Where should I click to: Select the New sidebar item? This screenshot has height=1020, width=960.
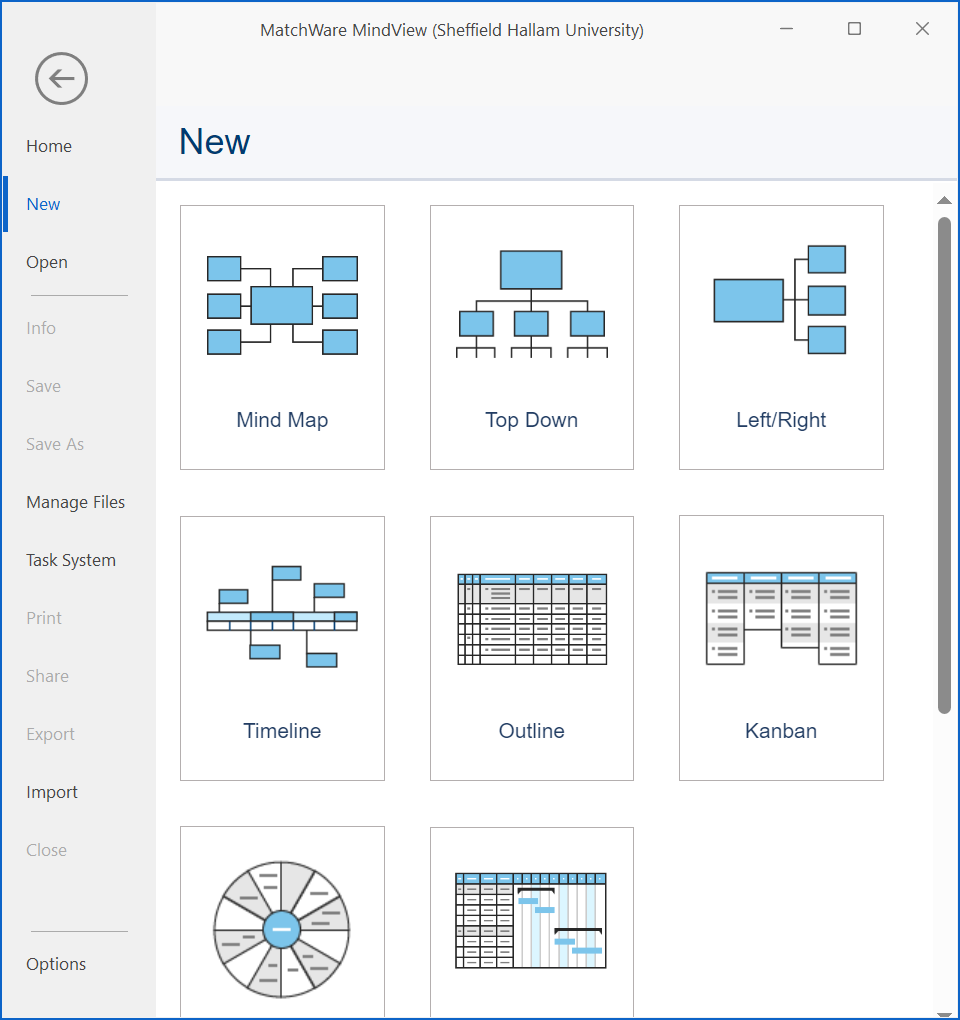(43, 204)
